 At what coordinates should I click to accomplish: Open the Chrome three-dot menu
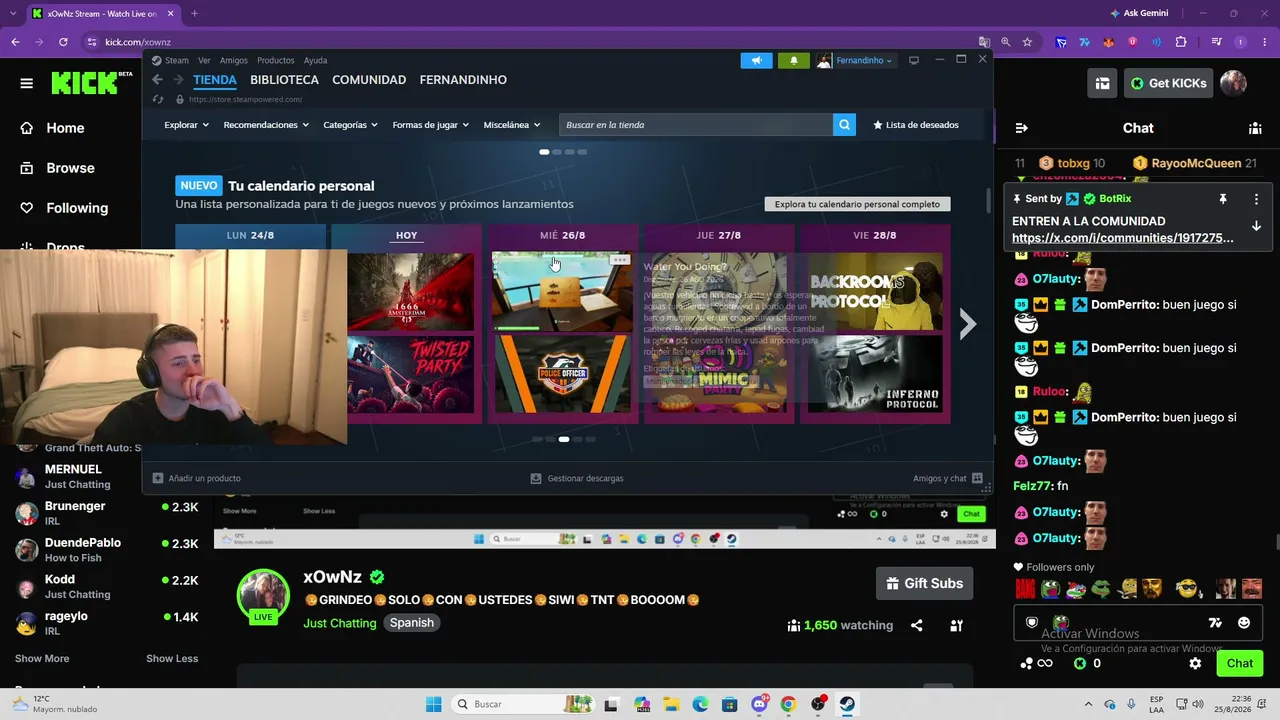[x=1265, y=42]
